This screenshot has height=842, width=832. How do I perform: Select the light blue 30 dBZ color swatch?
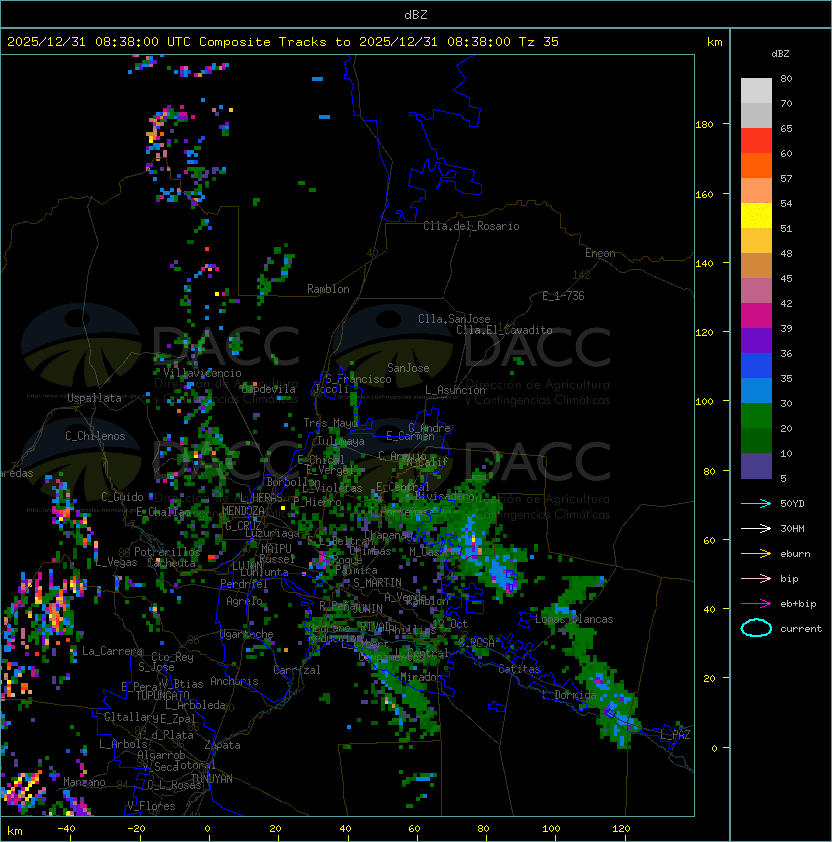[x=756, y=390]
